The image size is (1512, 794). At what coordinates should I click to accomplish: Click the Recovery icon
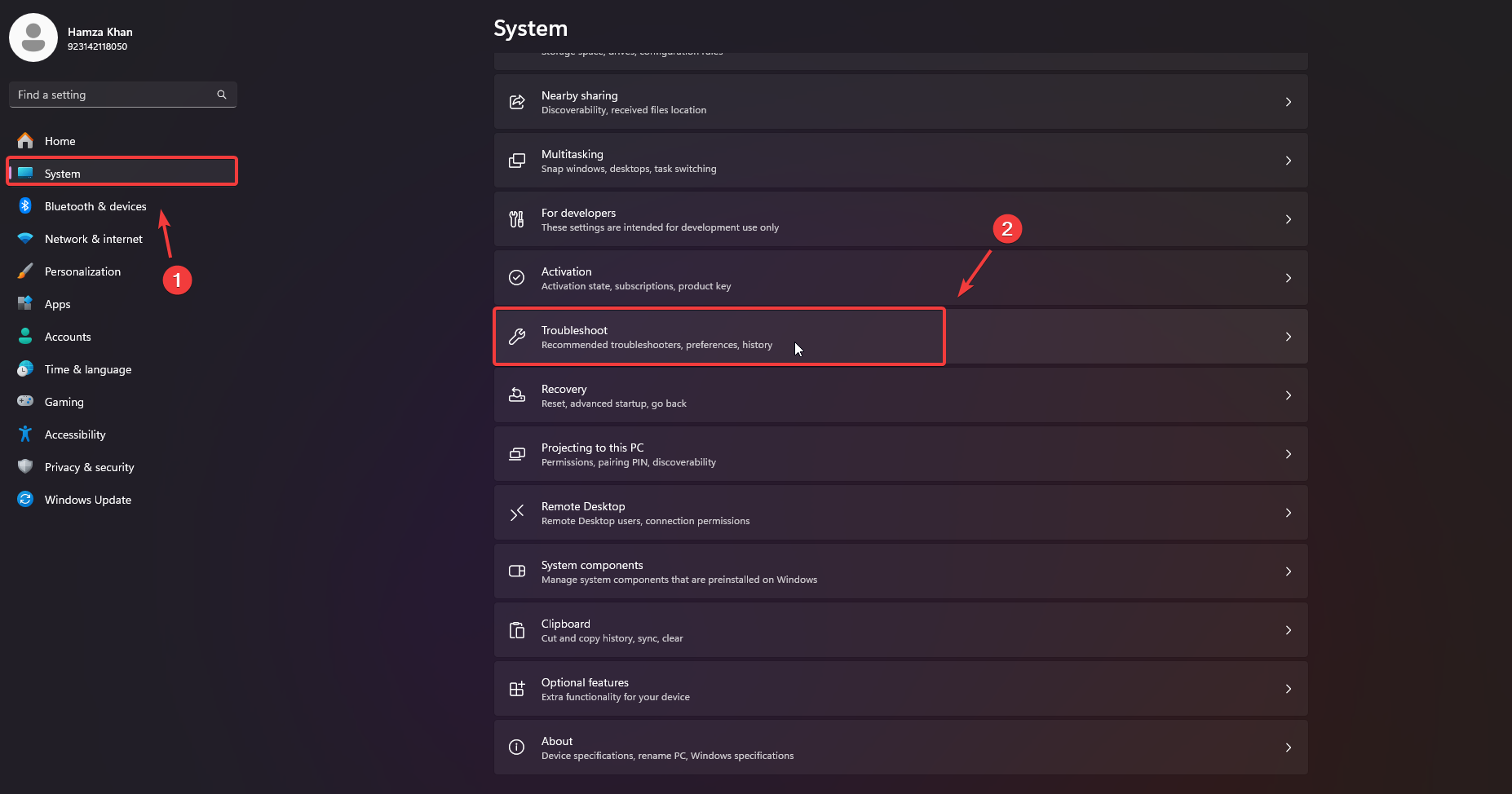tap(517, 395)
